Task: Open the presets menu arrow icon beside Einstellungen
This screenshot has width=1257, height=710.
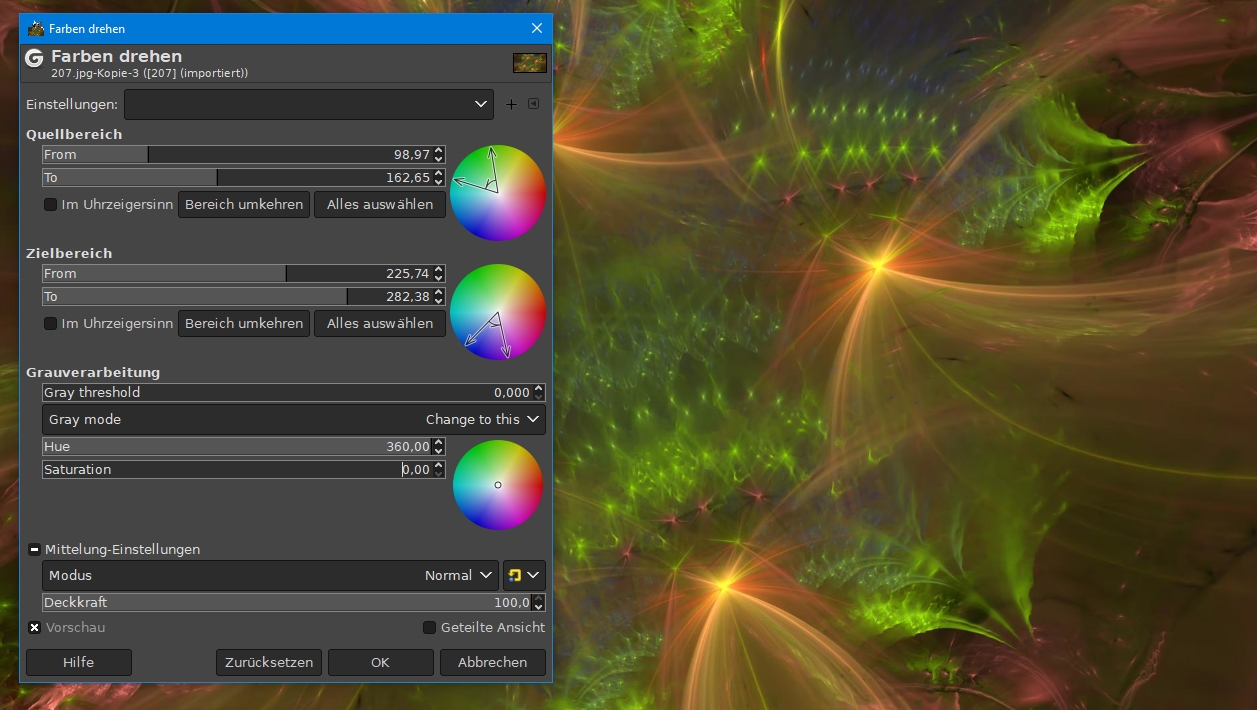Action: tap(533, 104)
